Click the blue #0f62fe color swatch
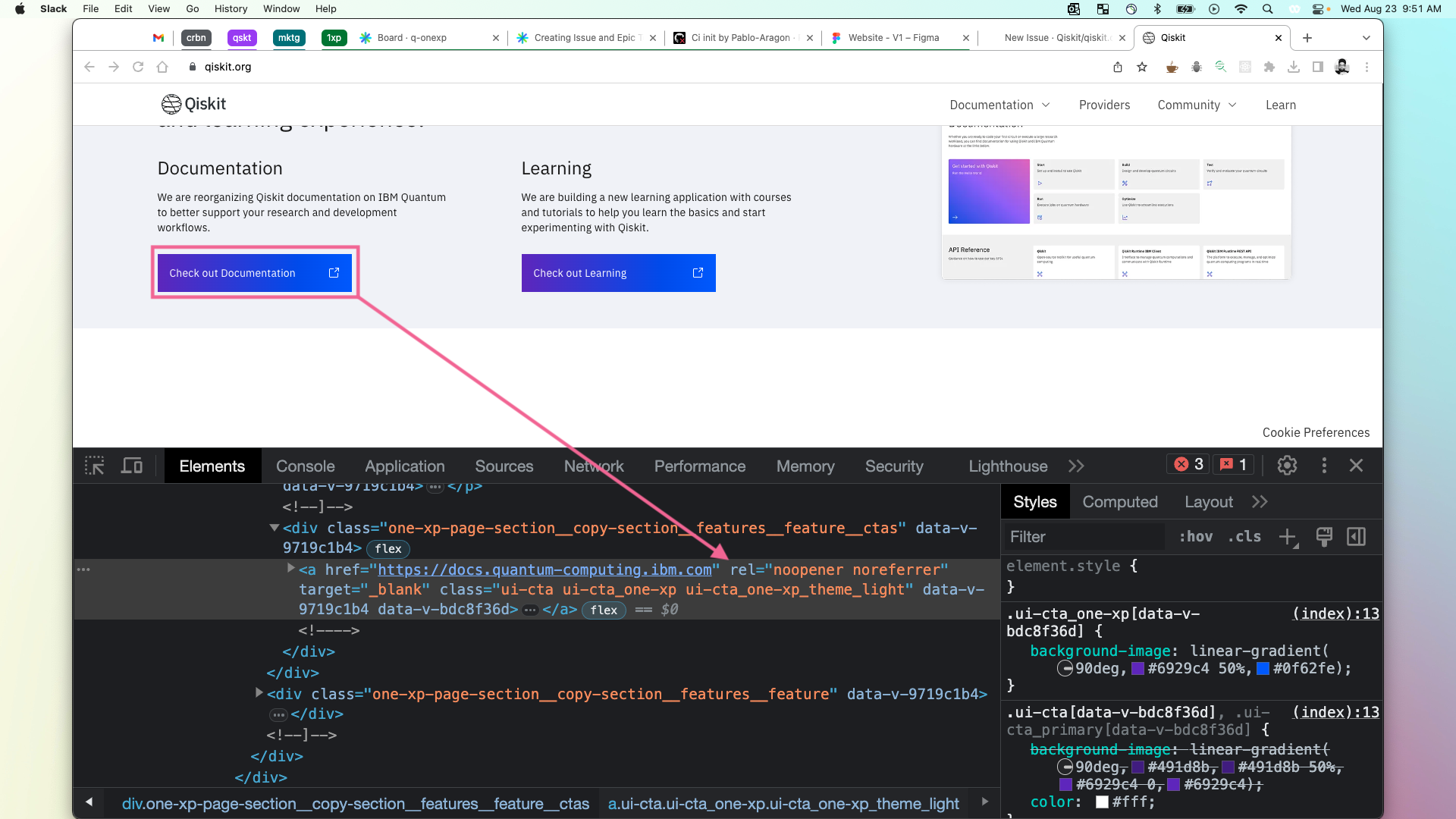The width and height of the screenshot is (1456, 819). tap(1262, 669)
